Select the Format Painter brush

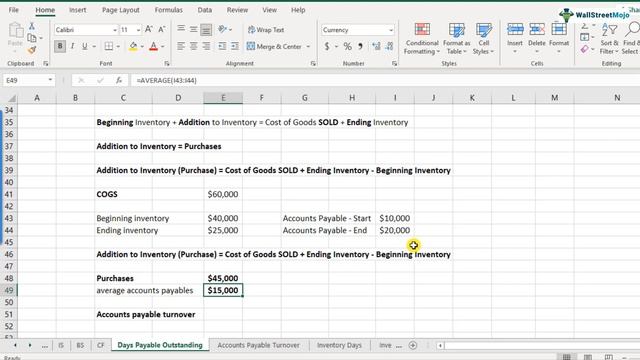(31, 50)
